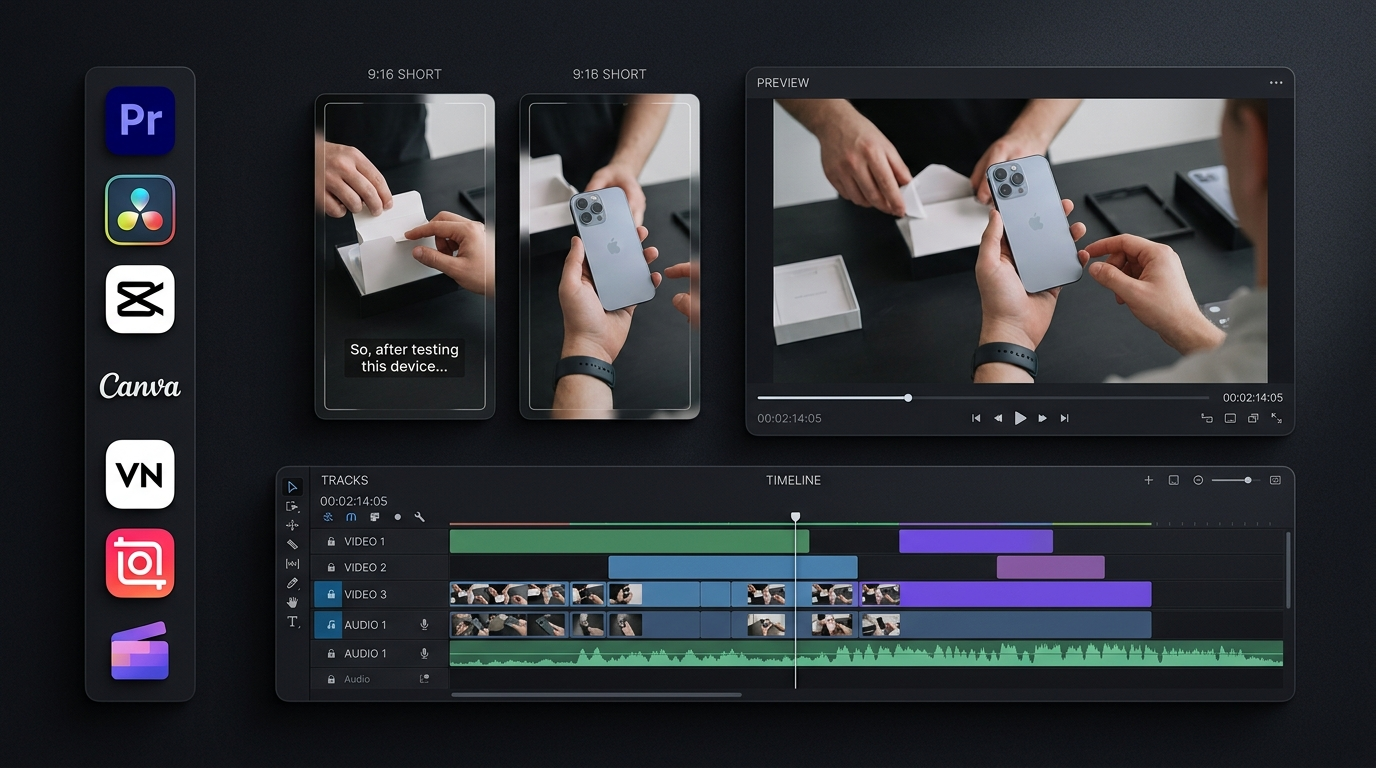Step forward one frame in preview

coord(1042,418)
